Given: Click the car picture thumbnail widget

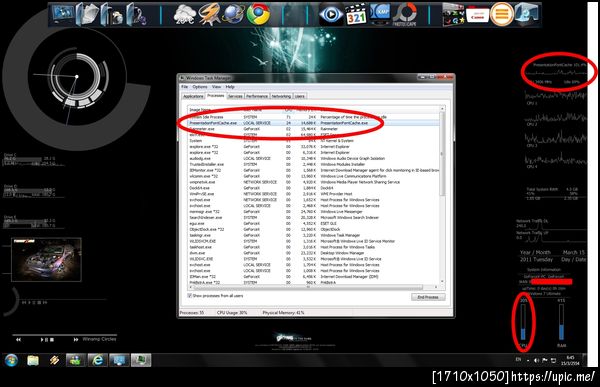Looking at the screenshot, I should [x=46, y=260].
